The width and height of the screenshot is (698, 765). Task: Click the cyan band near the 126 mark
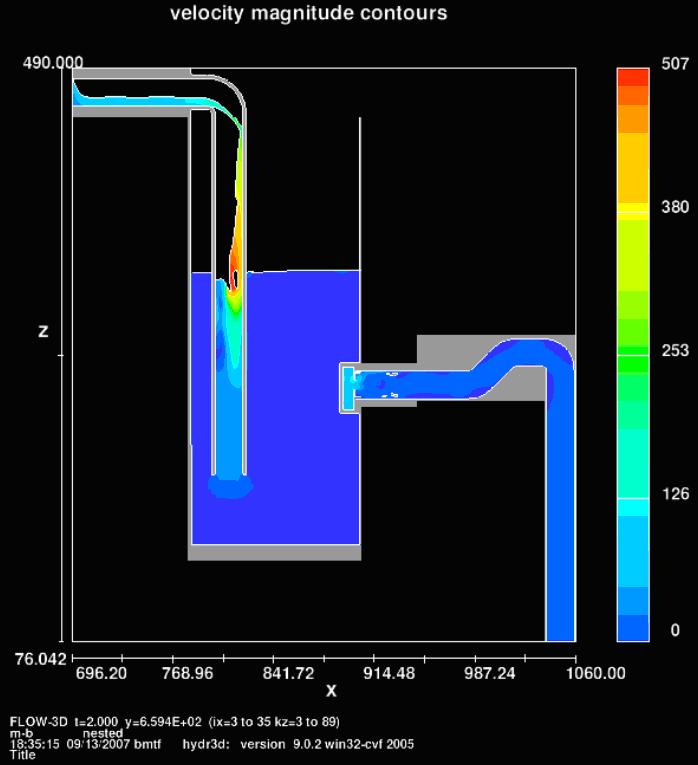[633, 507]
